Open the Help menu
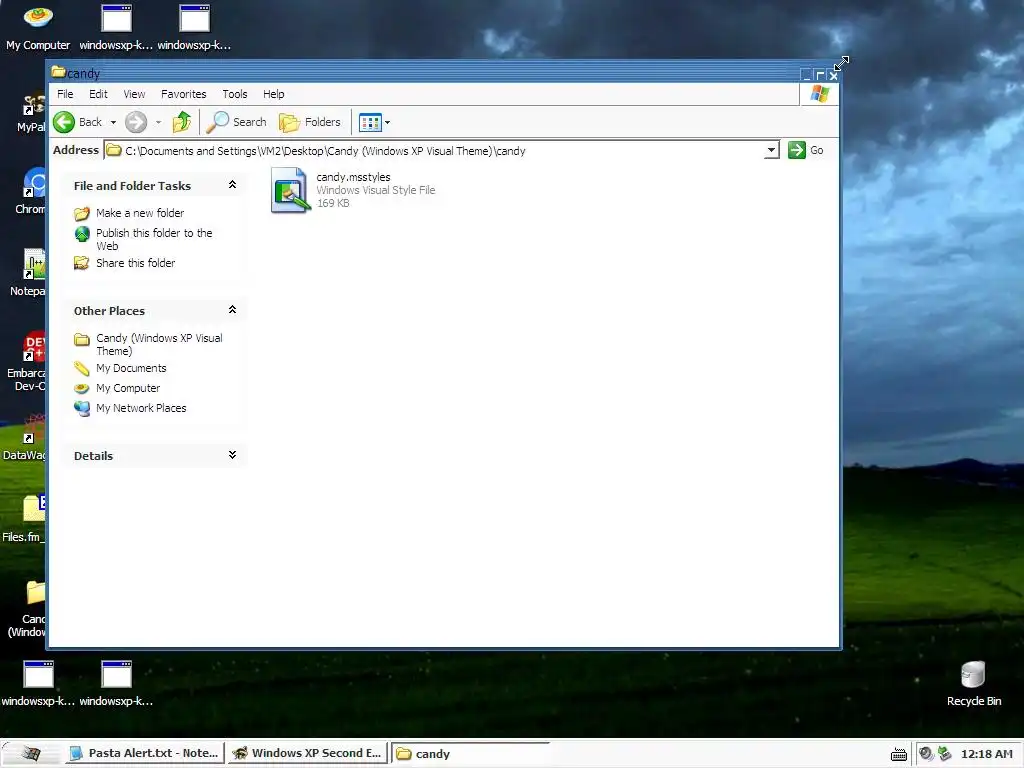 274,94
